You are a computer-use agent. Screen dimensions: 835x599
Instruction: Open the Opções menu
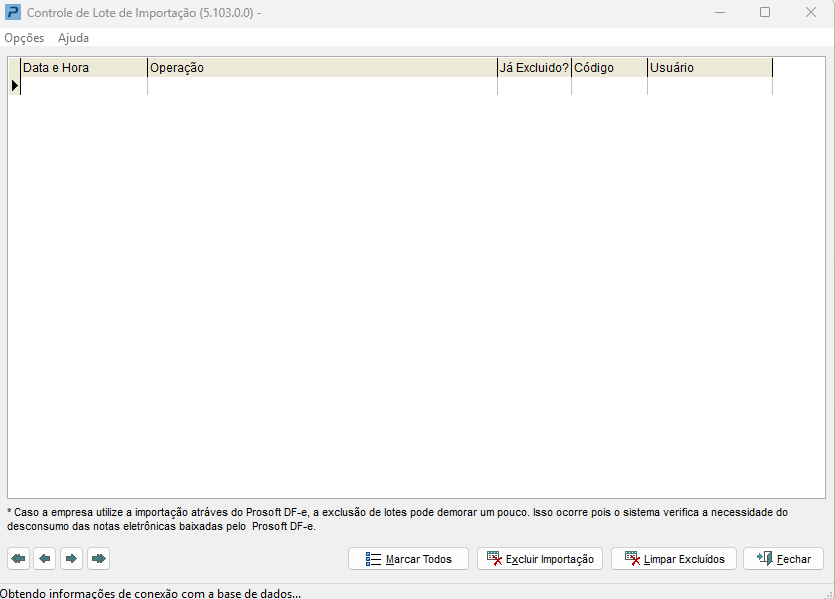[x=24, y=38]
